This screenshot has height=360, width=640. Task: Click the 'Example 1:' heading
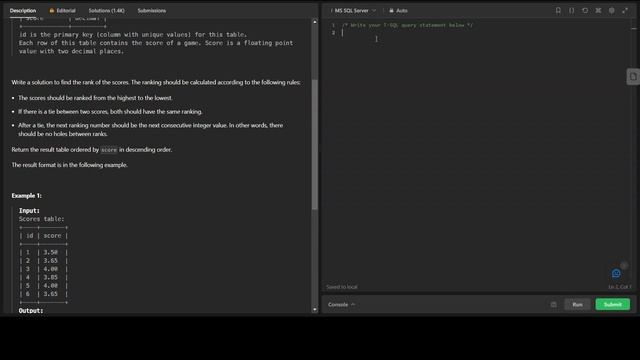coord(27,196)
